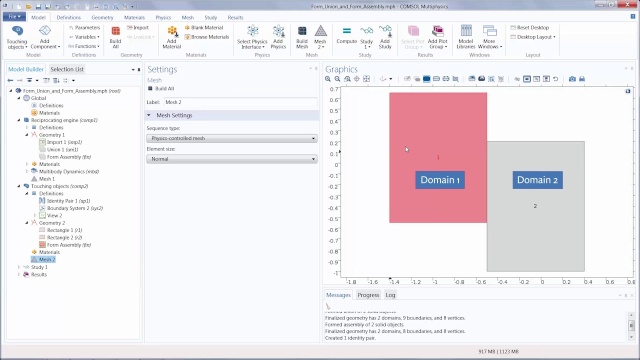Collapse the Mesh Settings section

(149, 116)
